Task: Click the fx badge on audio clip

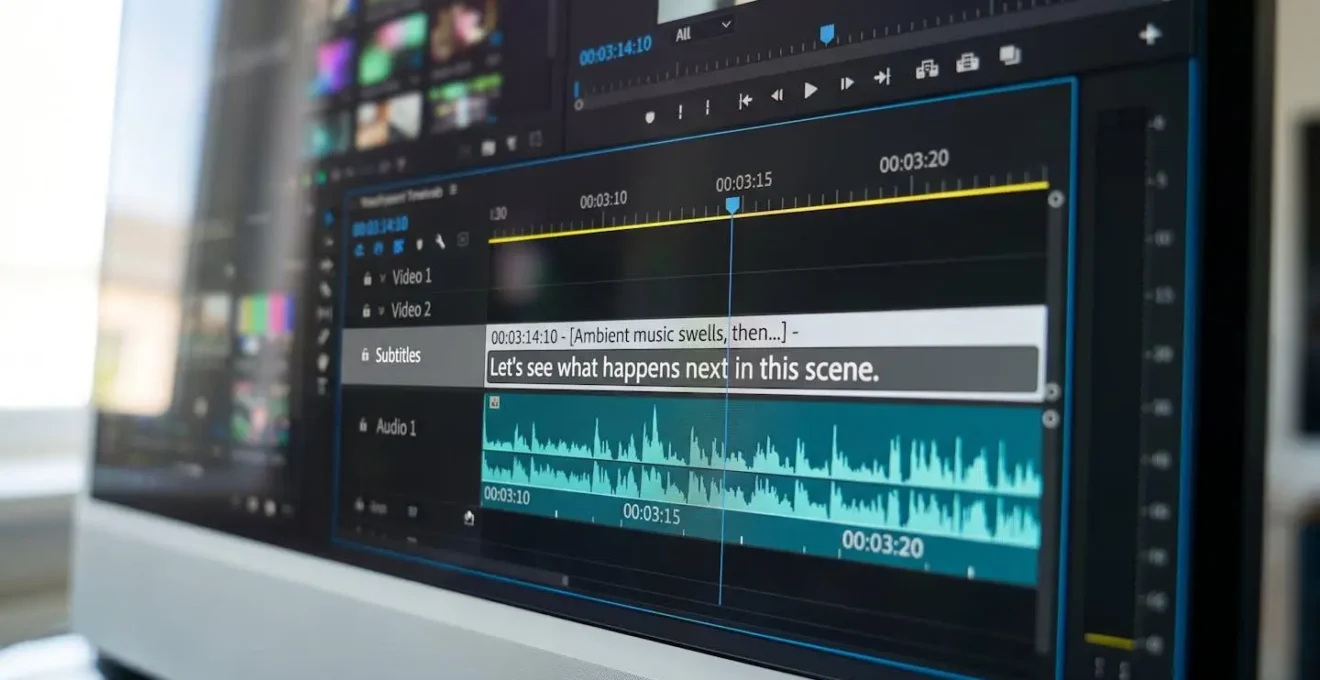Action: pos(494,403)
